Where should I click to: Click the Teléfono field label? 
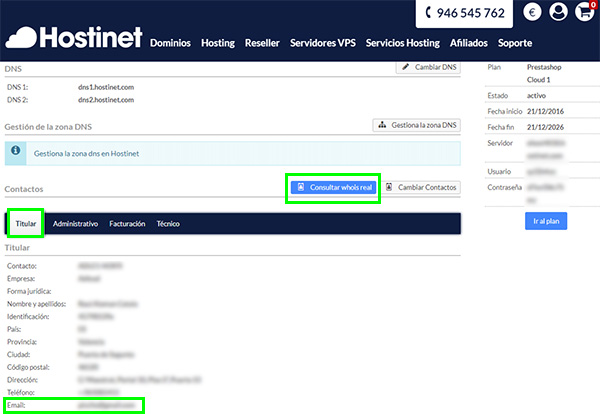[21, 392]
